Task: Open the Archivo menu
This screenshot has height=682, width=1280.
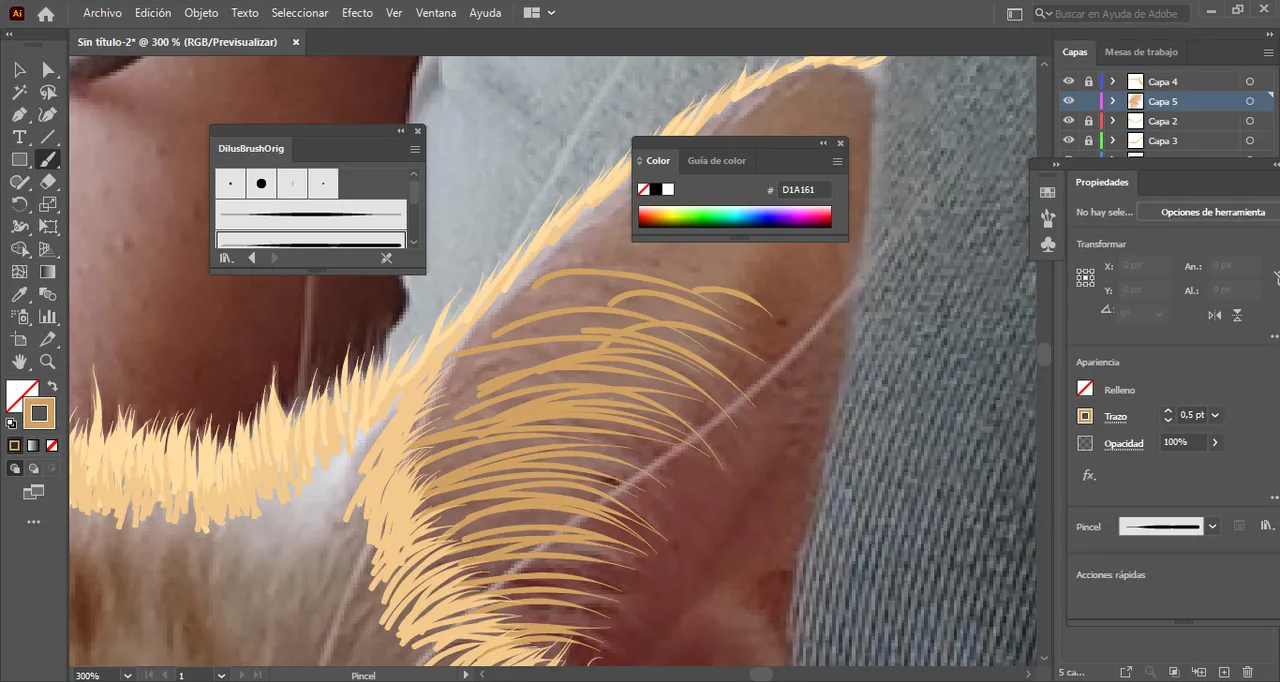Action: (102, 13)
